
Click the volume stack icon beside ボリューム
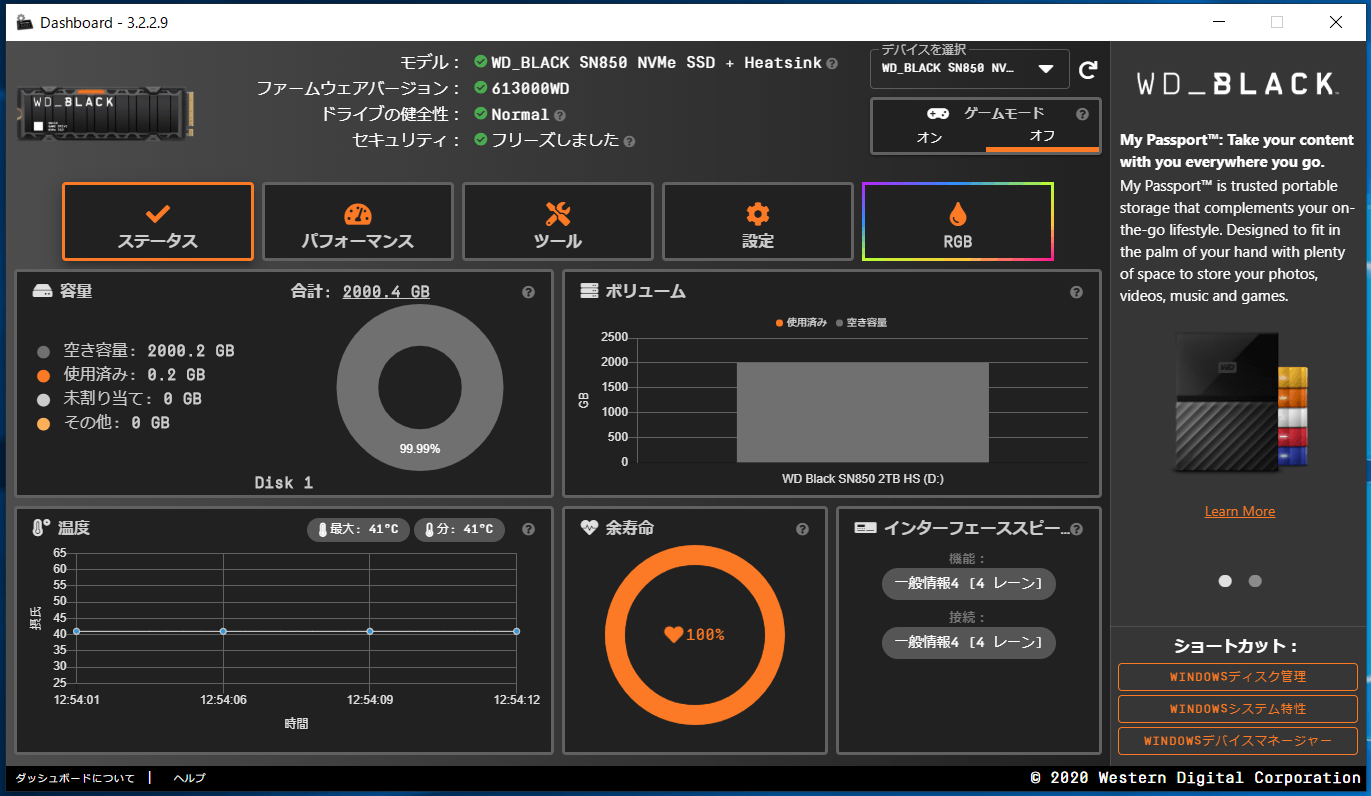[589, 291]
